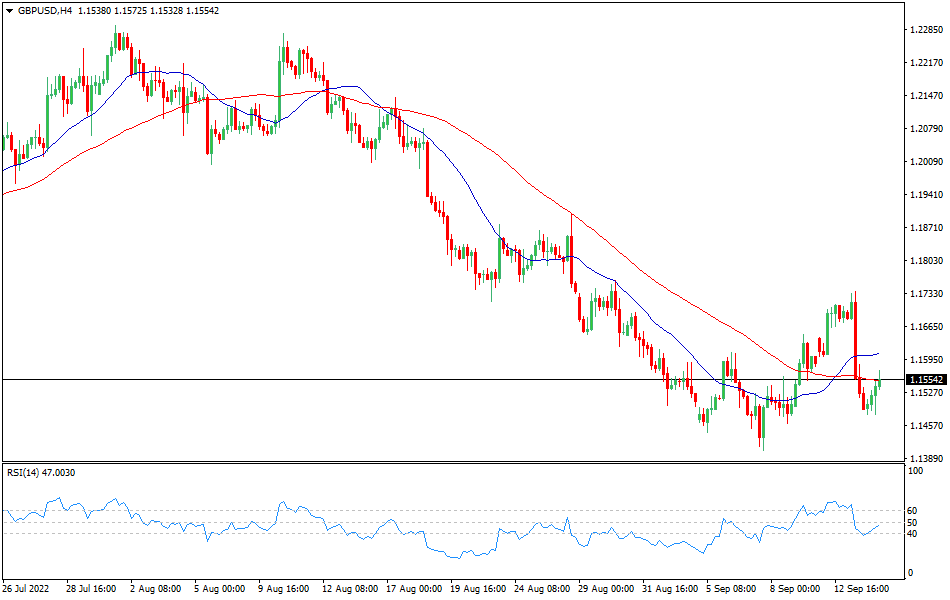Select the 5 Sep 08:00 time label

pos(733,589)
